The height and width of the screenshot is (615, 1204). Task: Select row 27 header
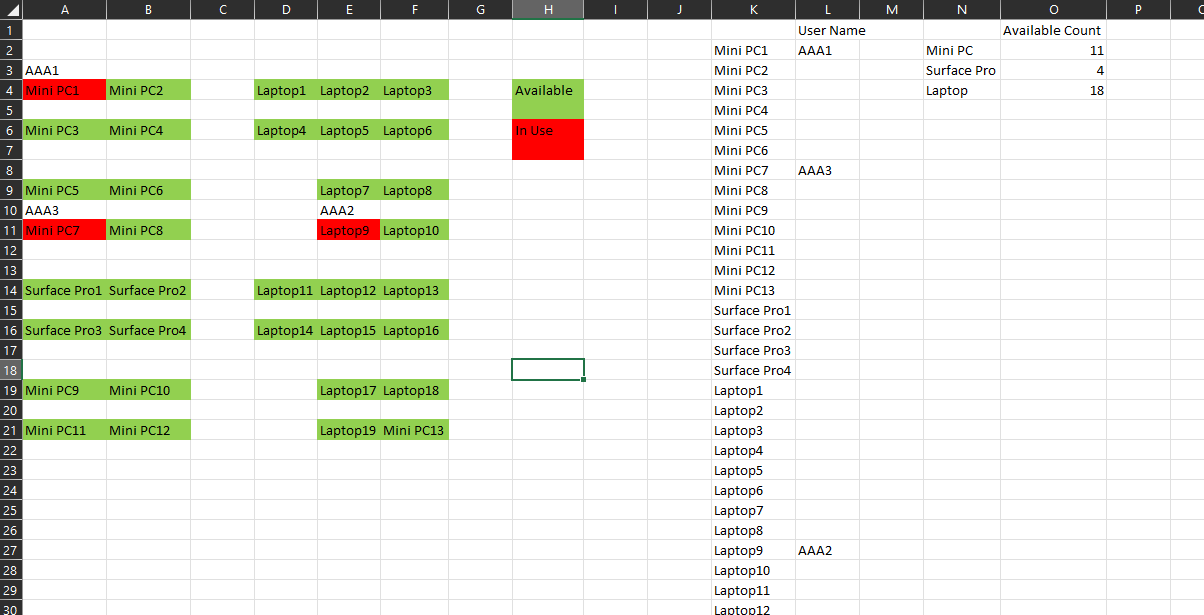(x=11, y=550)
